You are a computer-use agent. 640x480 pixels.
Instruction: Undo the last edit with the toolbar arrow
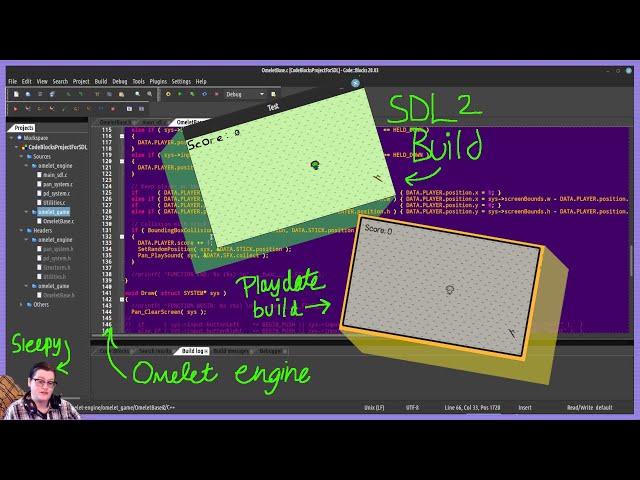(69, 94)
